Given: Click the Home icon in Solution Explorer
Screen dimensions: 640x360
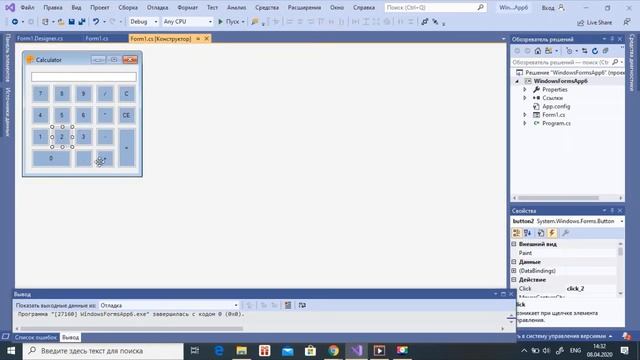Looking at the screenshot, I should point(538,51).
